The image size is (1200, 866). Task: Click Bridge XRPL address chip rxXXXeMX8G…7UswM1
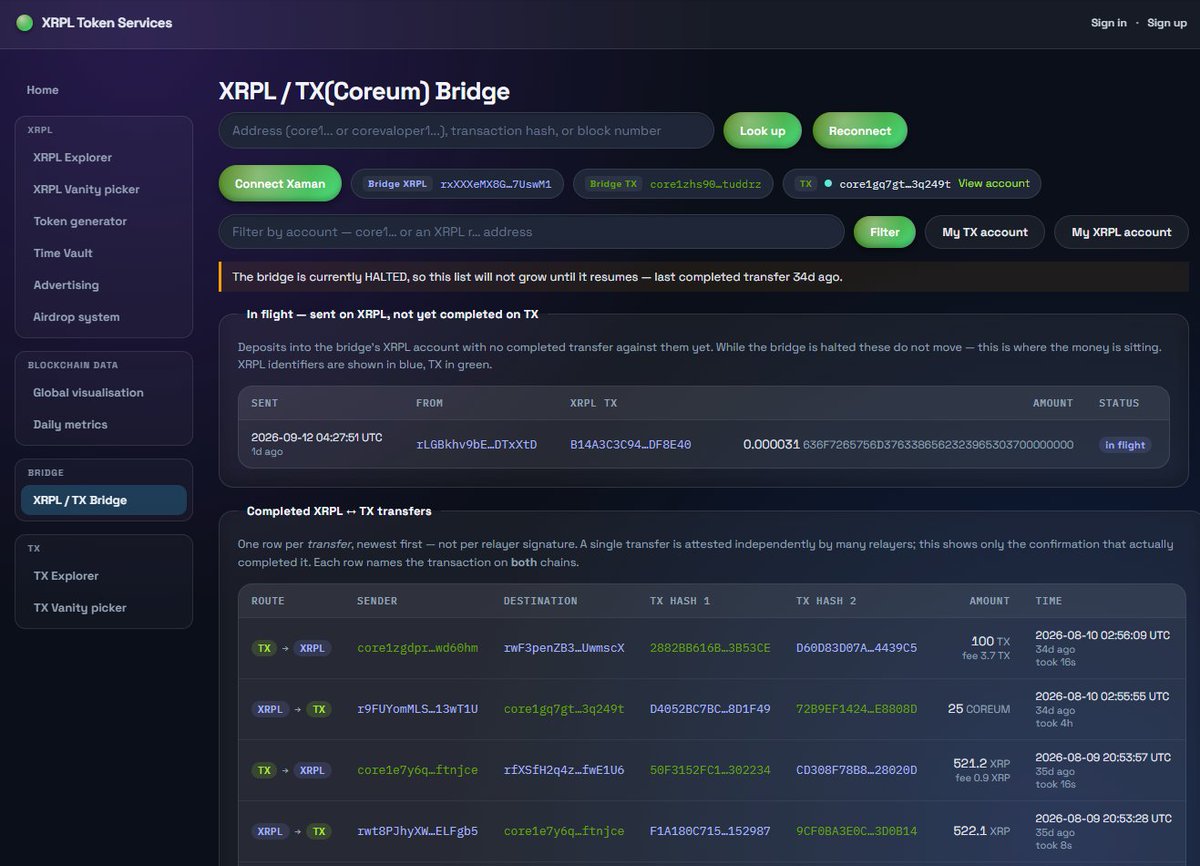coord(457,184)
